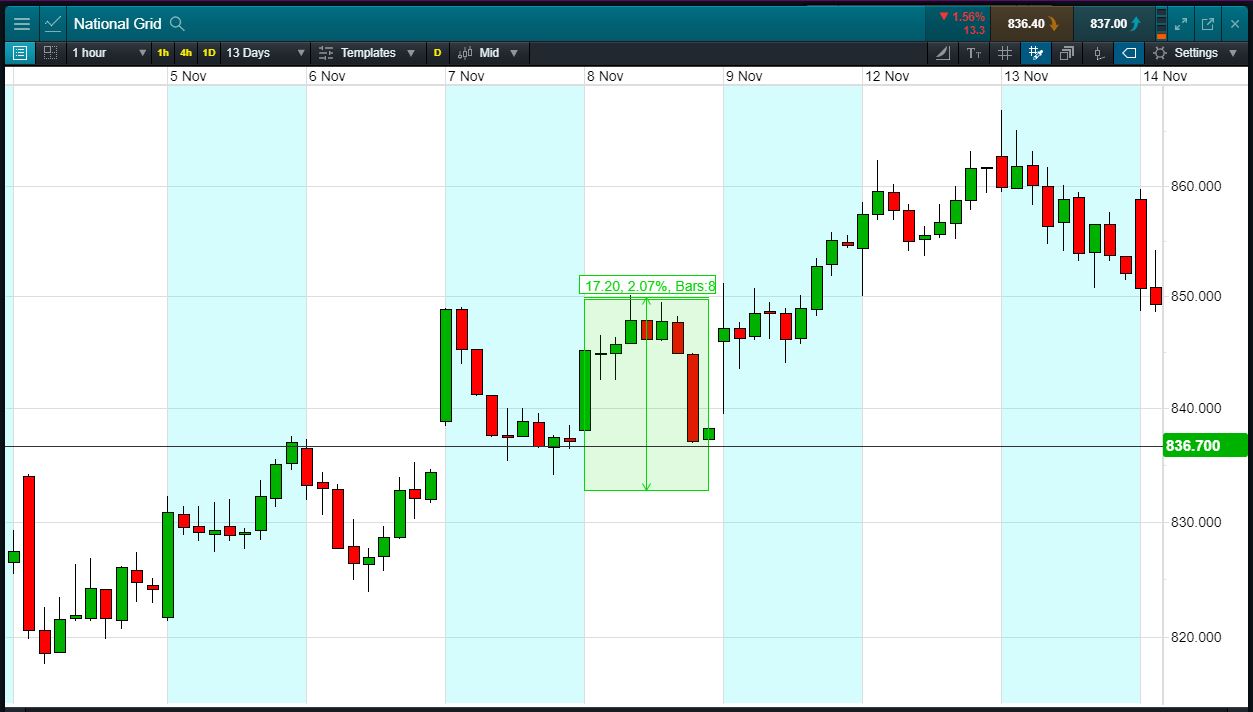Close the National Grid chart panel
The width and height of the screenshot is (1253, 712).
[1234, 23]
